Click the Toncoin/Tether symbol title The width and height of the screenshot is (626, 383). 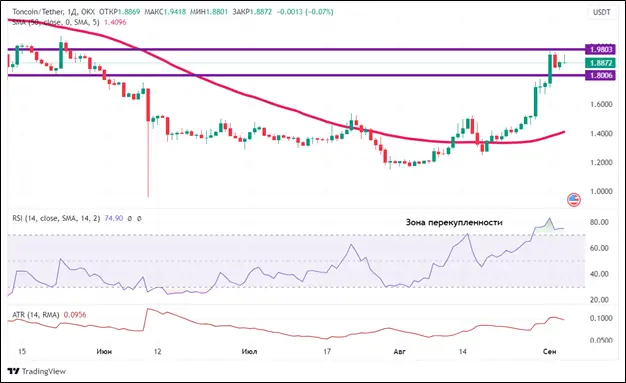[x=38, y=12]
